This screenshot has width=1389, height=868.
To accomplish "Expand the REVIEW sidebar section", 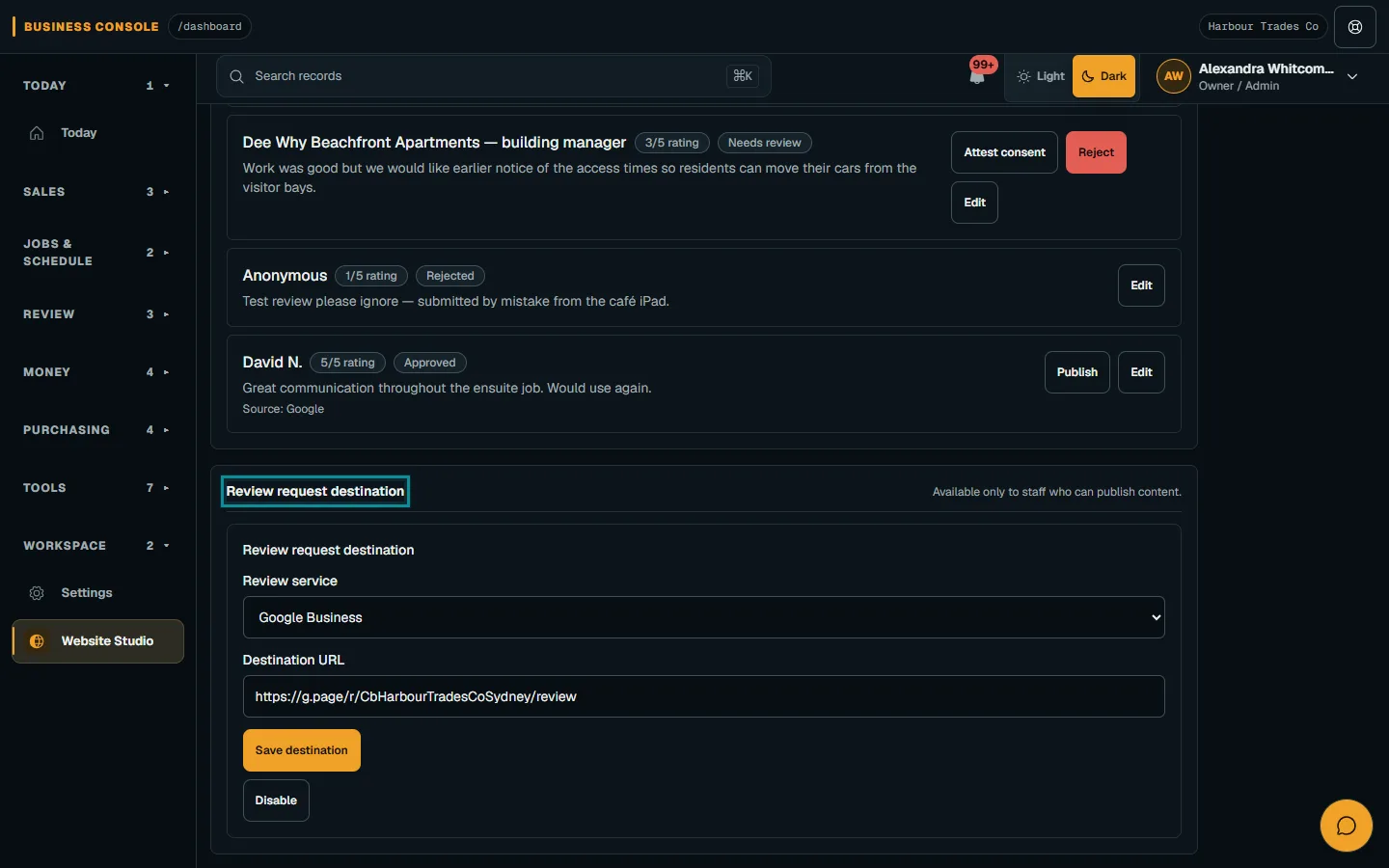I will coord(96,314).
